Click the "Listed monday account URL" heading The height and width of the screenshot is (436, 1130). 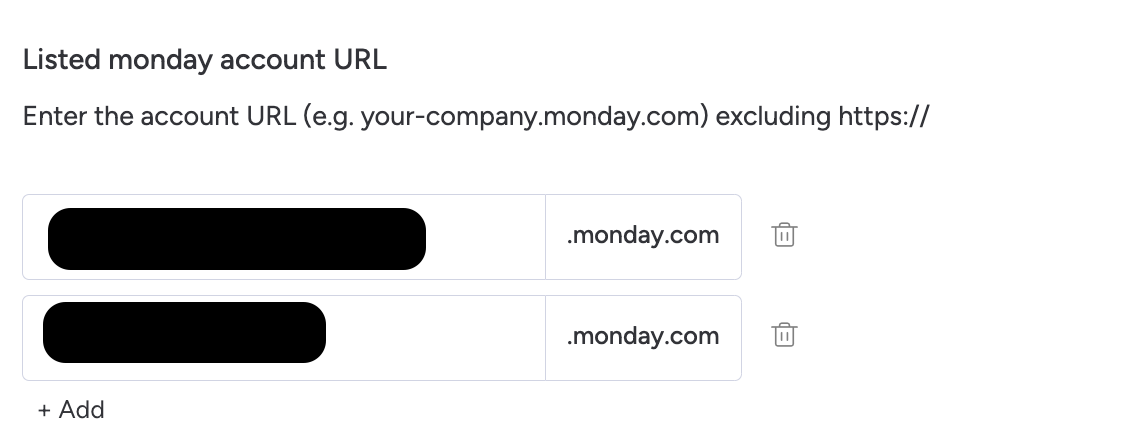click(205, 60)
